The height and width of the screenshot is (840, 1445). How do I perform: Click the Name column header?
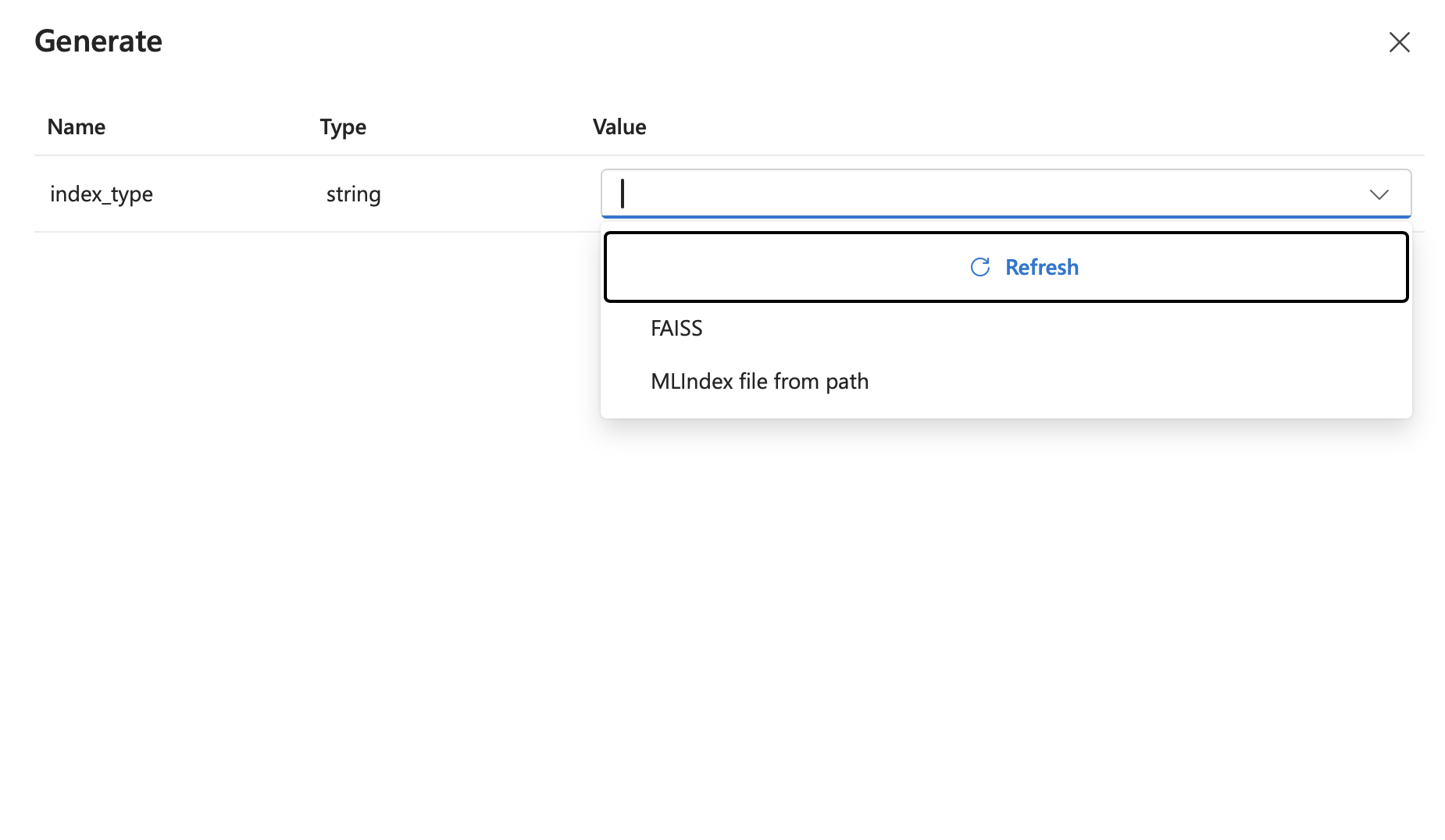coord(77,127)
